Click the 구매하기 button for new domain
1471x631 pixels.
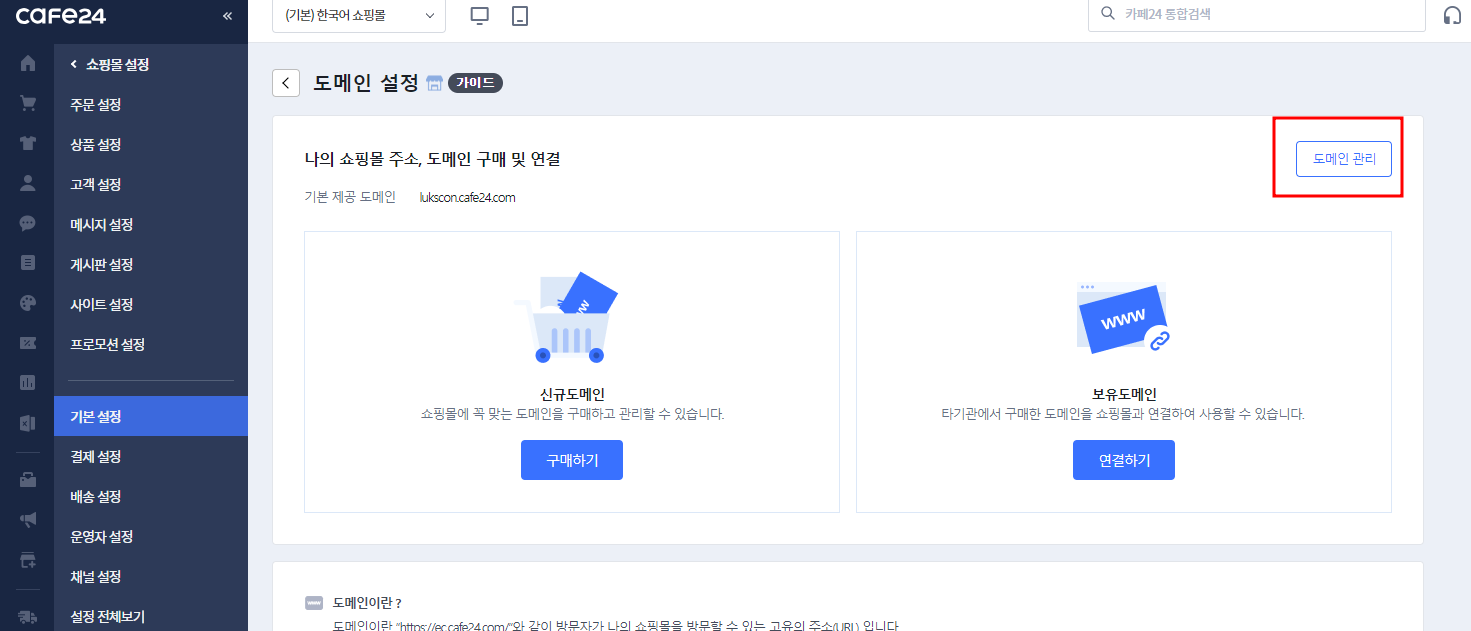(571, 459)
